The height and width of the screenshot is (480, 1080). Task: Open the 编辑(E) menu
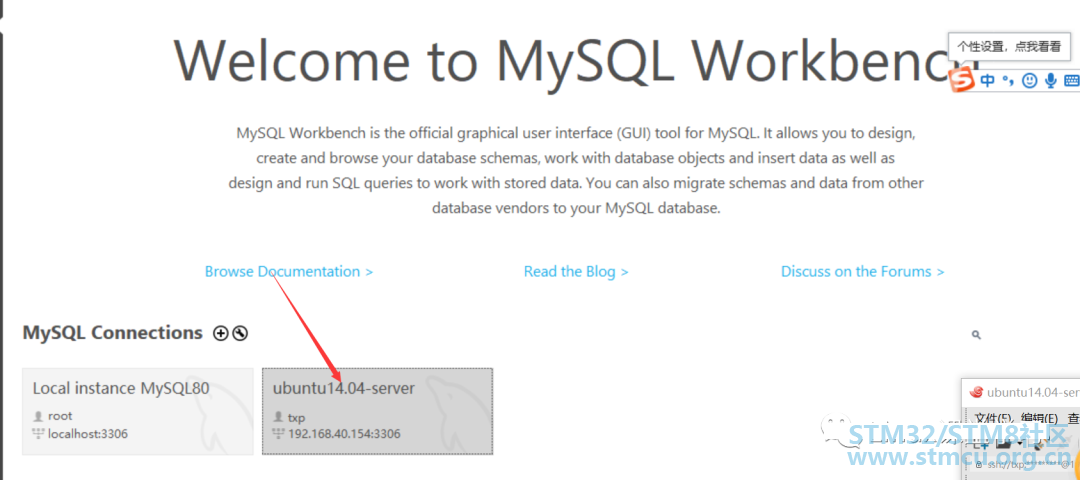pos(1039,418)
